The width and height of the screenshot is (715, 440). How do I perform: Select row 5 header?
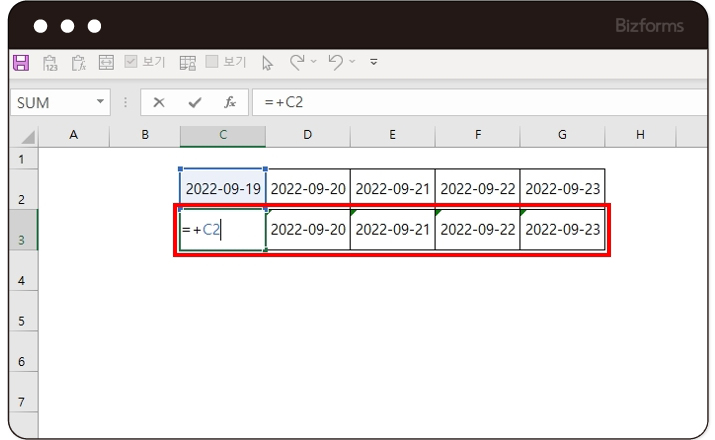[x=22, y=322]
